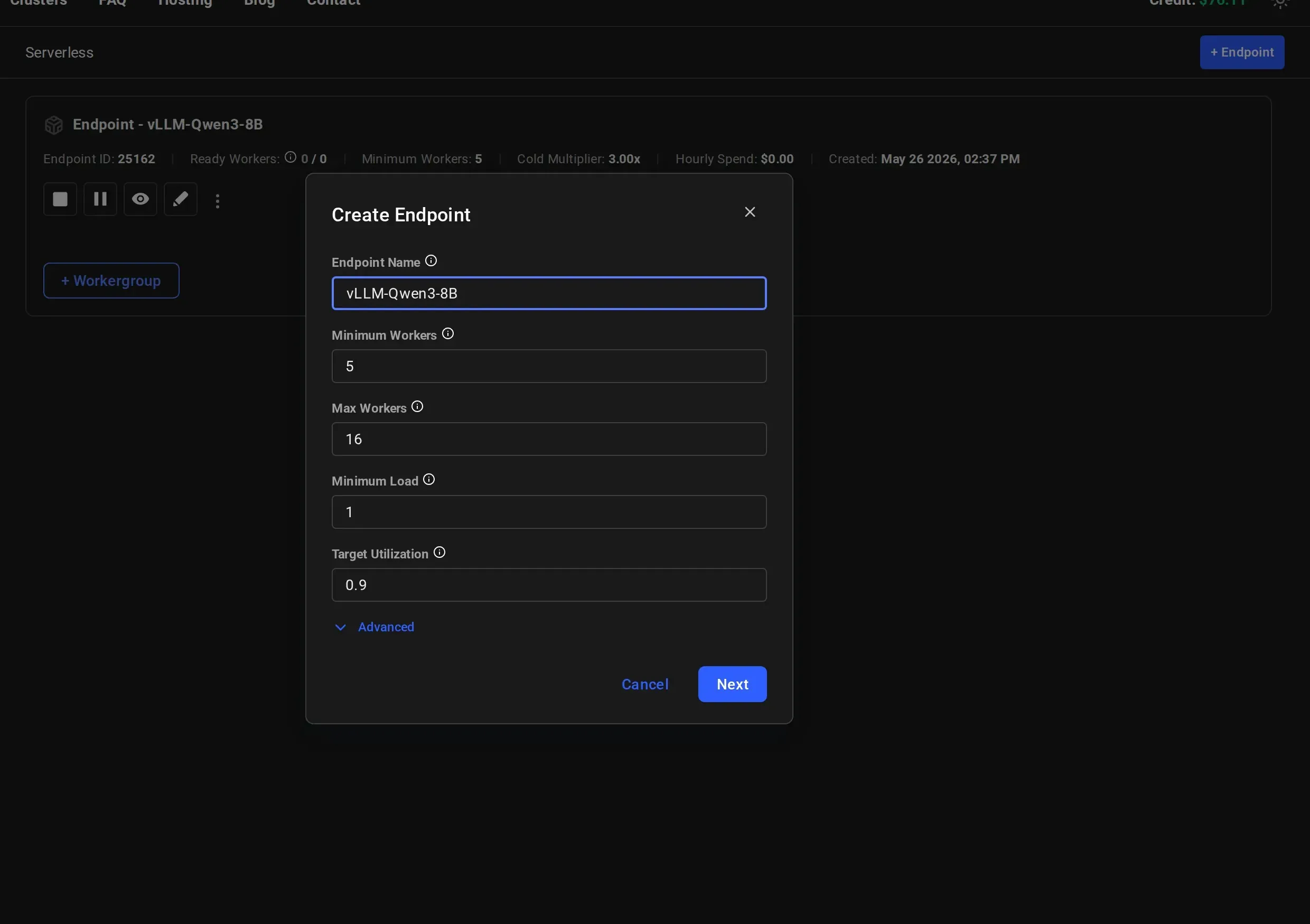
Task: Click the Cold Multiplier 3.00x value
Action: point(624,158)
